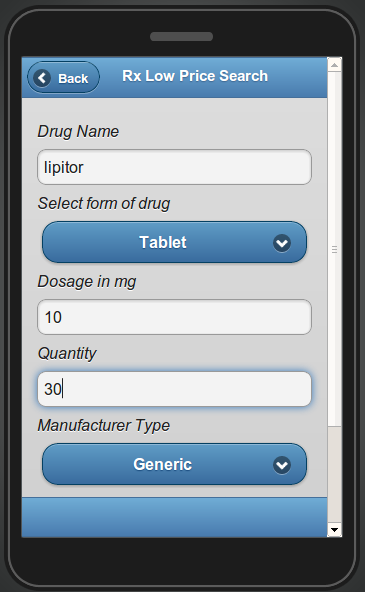Click the Dosage in mg label
Image resolution: width=365 pixels, height=592 pixels.
click(x=87, y=282)
